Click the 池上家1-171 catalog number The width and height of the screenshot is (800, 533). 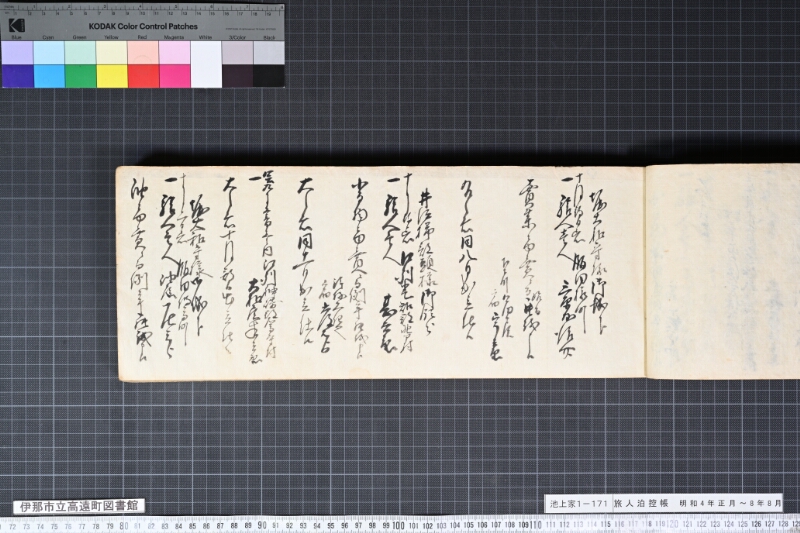pos(579,503)
